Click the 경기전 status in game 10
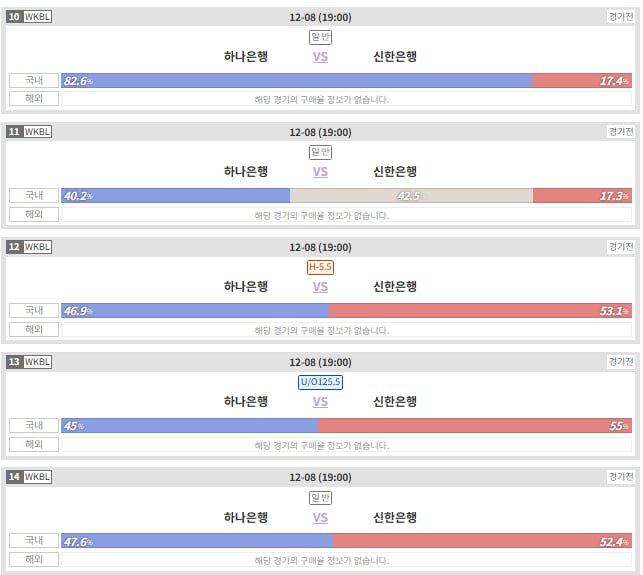643x575 pixels. (619, 17)
